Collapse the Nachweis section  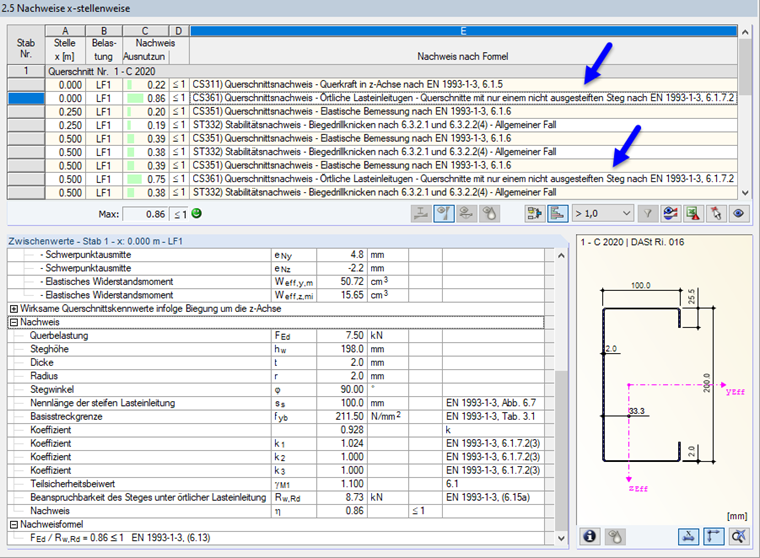click(14, 322)
